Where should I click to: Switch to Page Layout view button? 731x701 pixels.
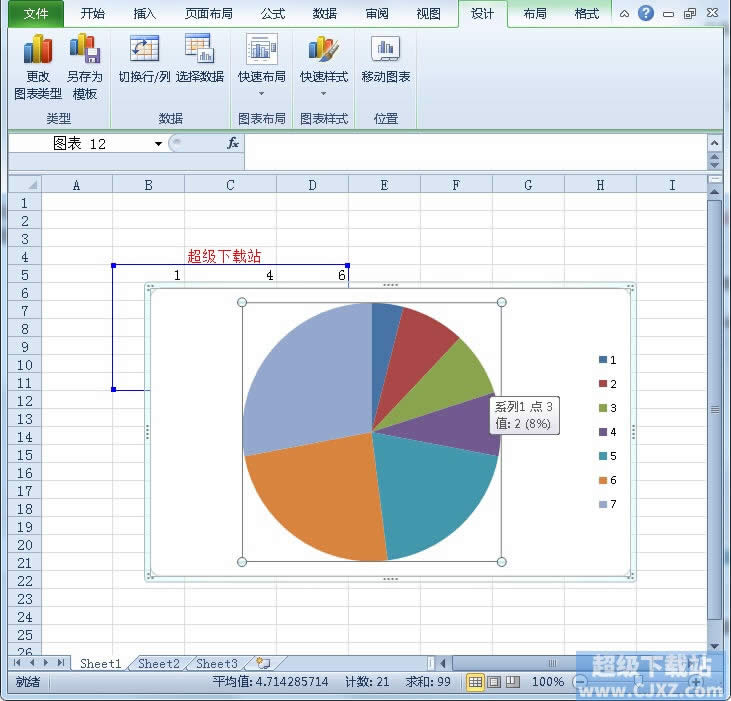pyautogui.click(x=494, y=682)
